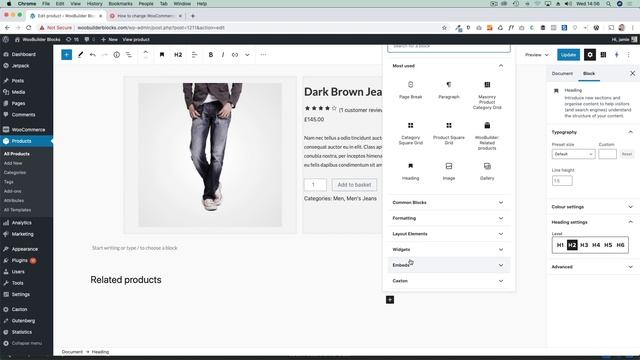Collapse the Typography panel

pos(593,132)
